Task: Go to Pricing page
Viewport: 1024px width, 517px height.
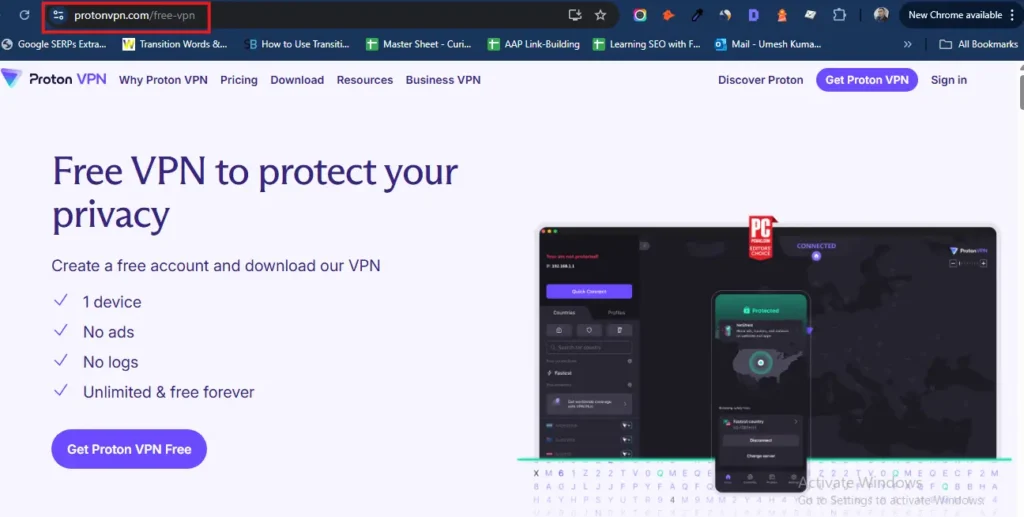Action: [239, 80]
